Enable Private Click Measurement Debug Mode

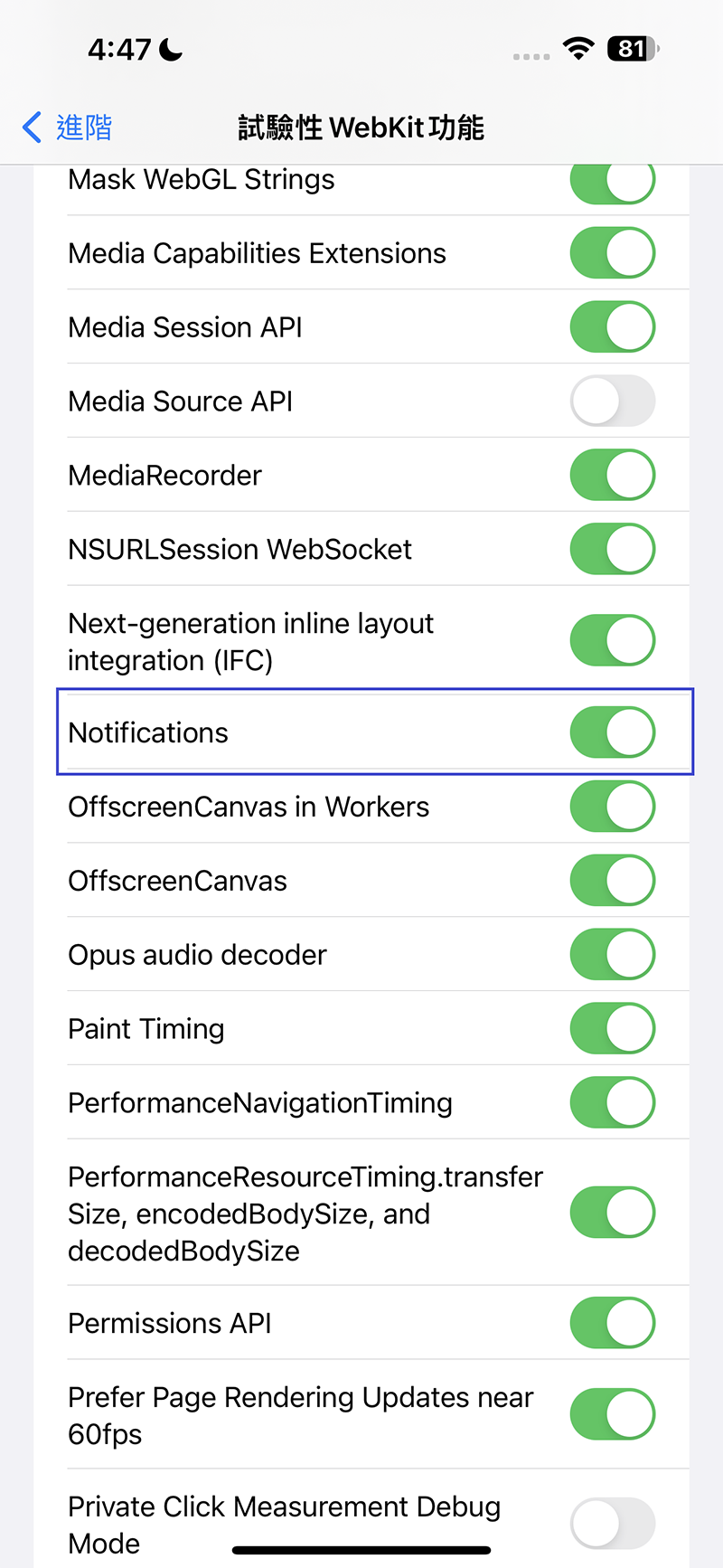coord(612,1524)
